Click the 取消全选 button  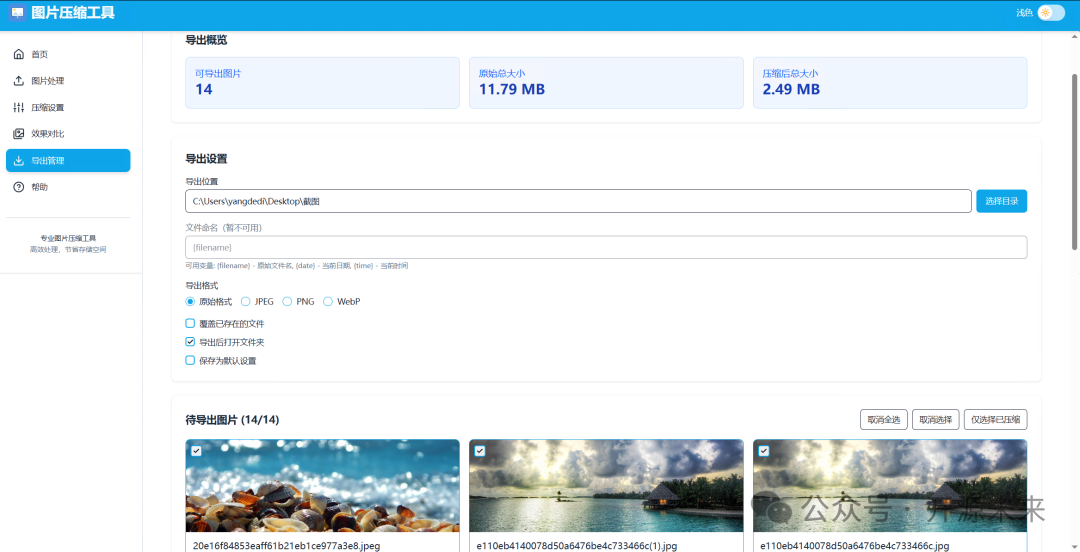883,420
